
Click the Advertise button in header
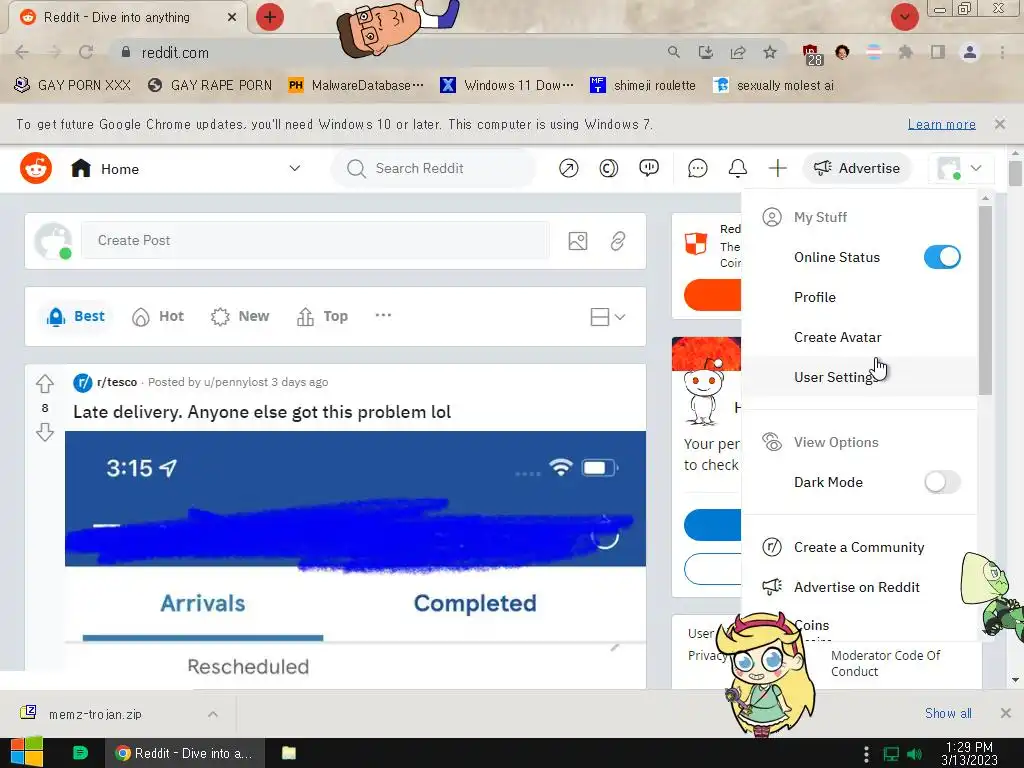pos(856,168)
